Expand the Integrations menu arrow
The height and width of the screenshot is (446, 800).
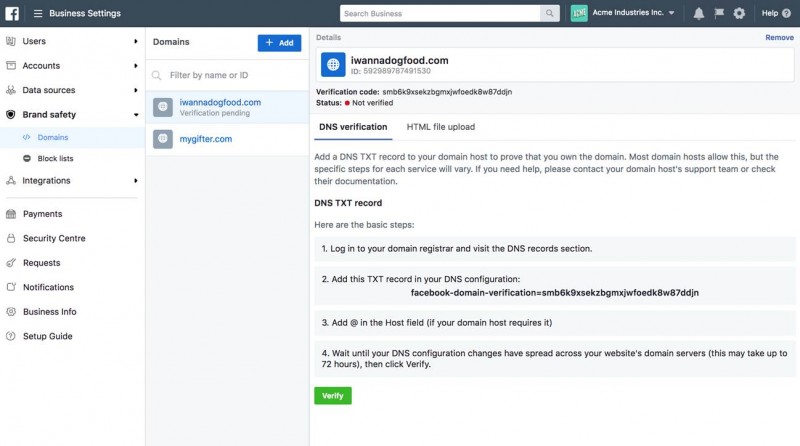136,181
